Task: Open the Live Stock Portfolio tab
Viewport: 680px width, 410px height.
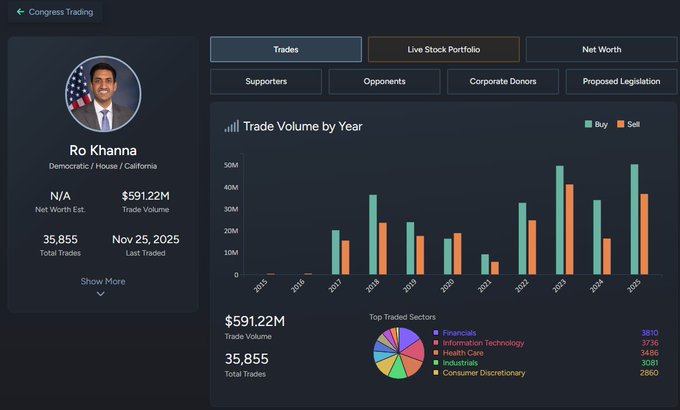Action: (x=443, y=49)
